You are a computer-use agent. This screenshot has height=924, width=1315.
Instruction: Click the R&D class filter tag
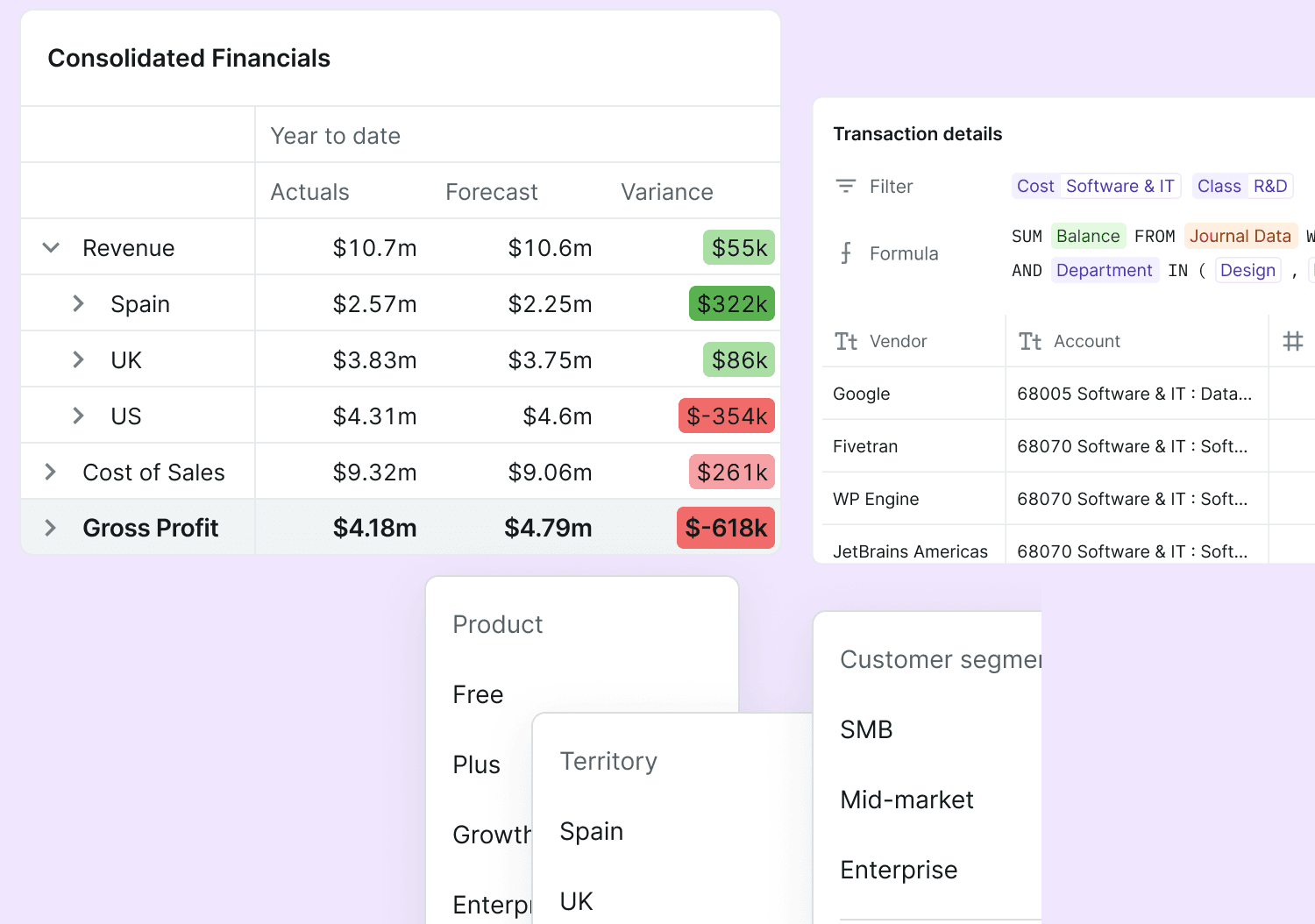pos(1270,186)
